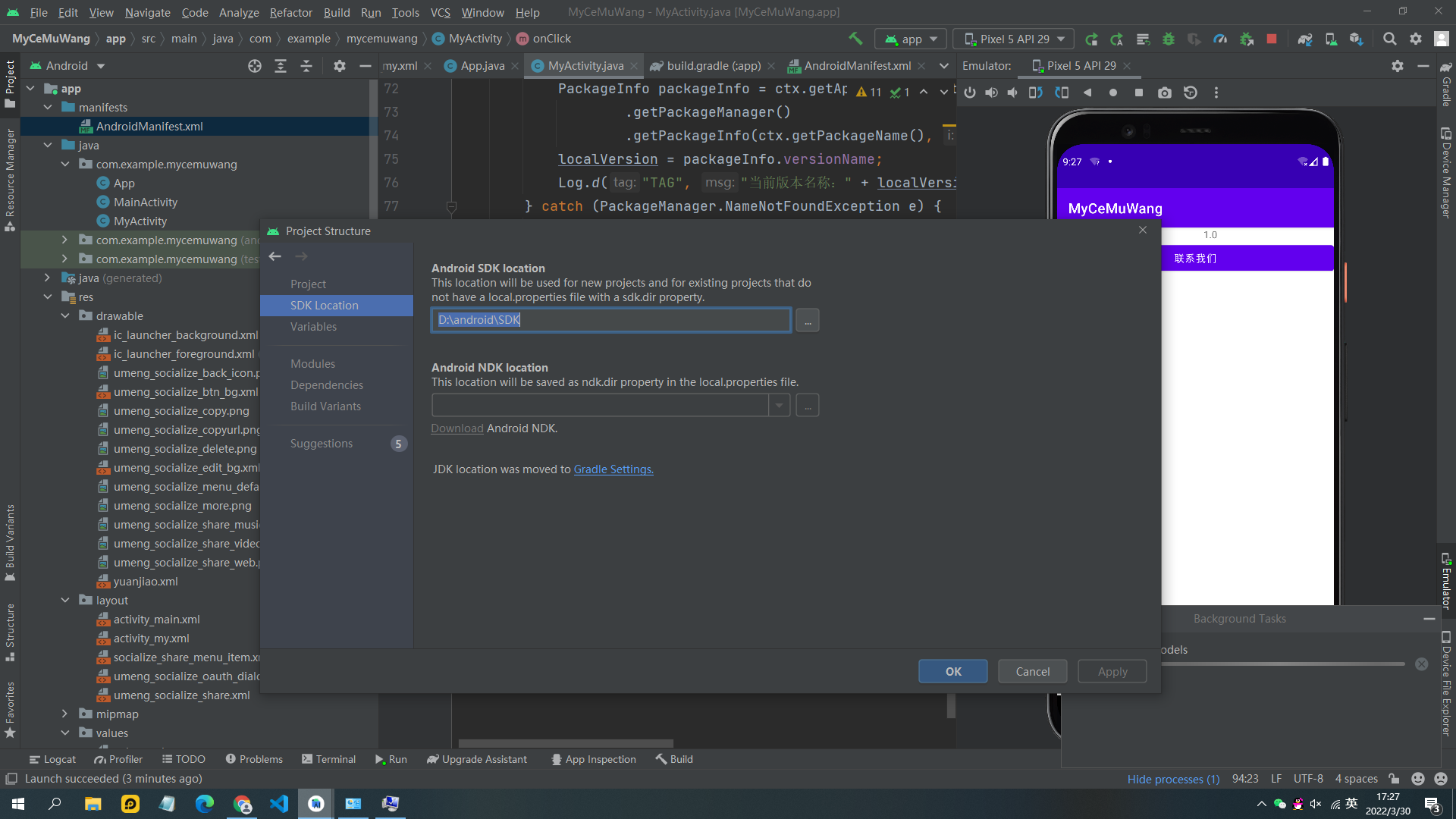Rotate emulator left icon

(1036, 93)
